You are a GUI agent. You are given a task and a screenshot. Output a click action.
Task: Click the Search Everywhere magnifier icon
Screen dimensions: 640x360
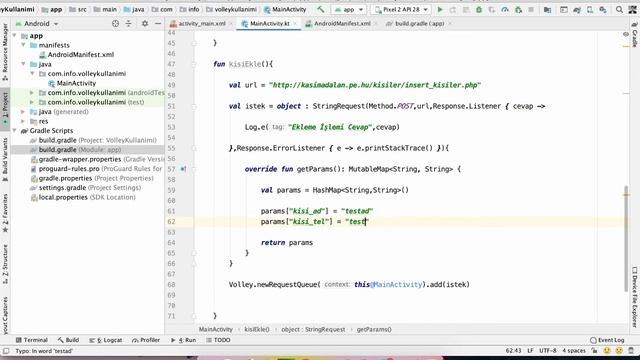pos(619,9)
